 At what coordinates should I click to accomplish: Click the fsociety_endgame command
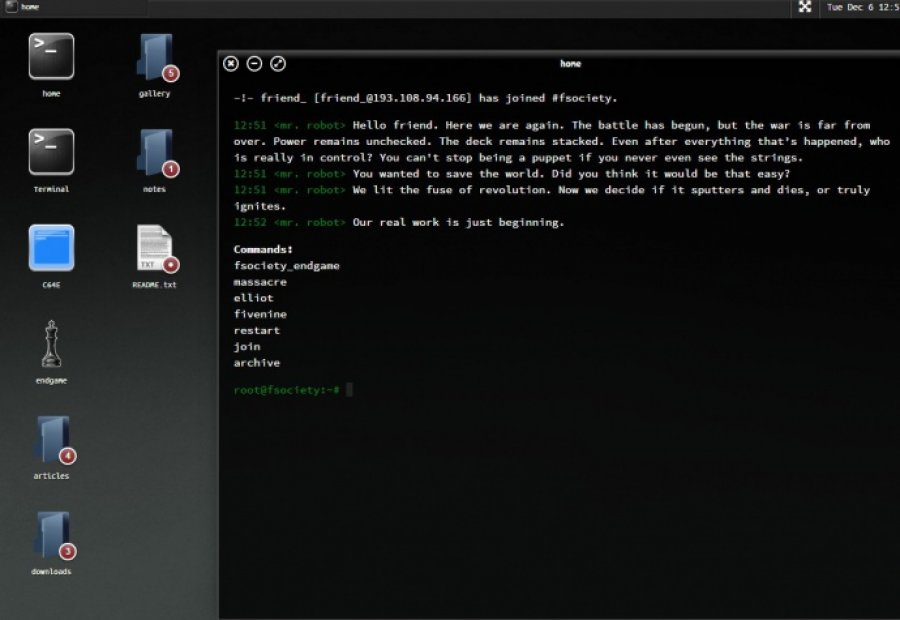pyautogui.click(x=286, y=266)
